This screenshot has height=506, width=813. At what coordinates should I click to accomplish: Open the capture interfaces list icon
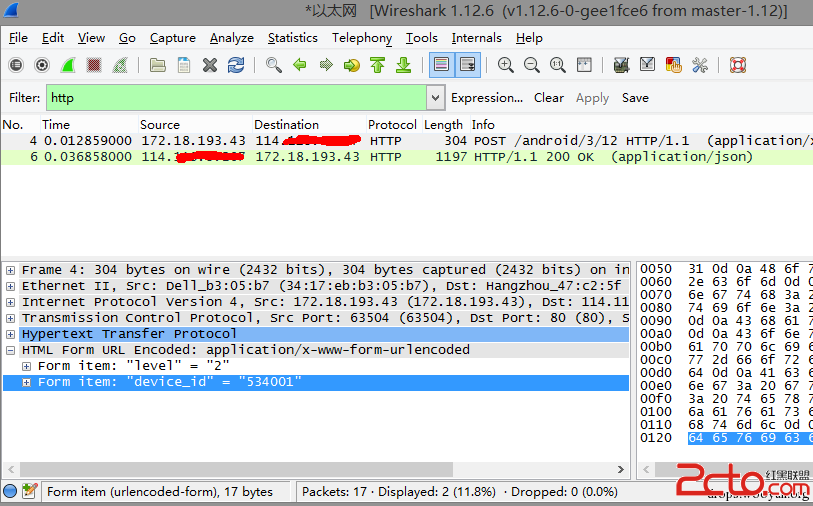pyautogui.click(x=16, y=65)
